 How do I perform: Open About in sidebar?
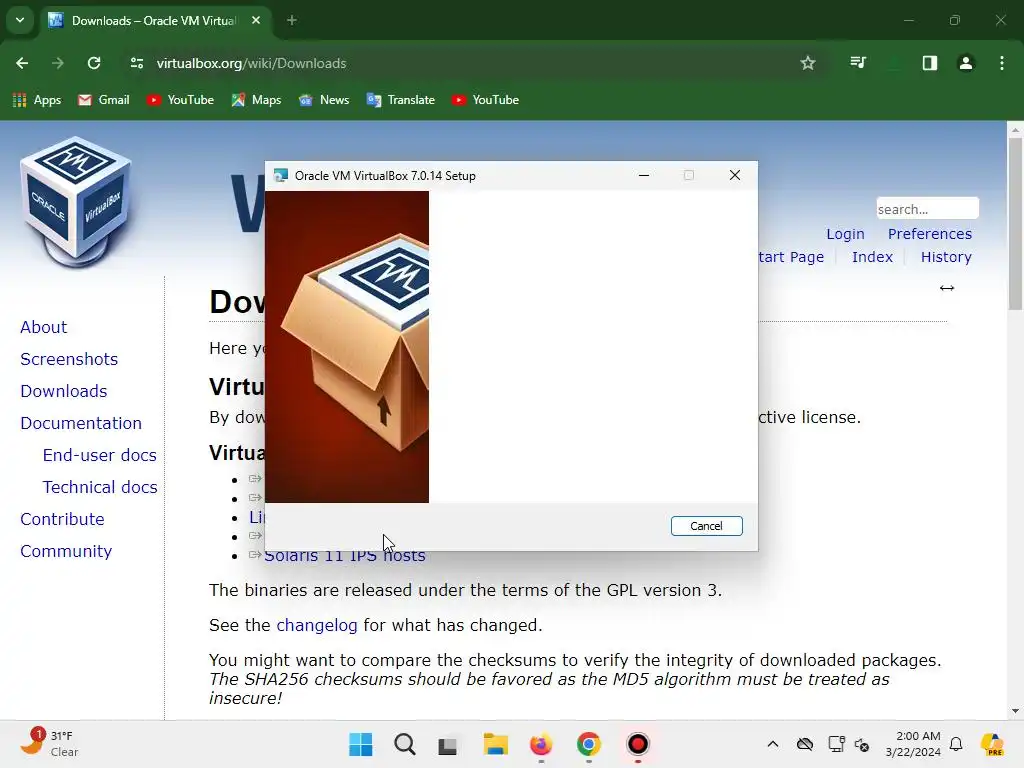pos(43,327)
